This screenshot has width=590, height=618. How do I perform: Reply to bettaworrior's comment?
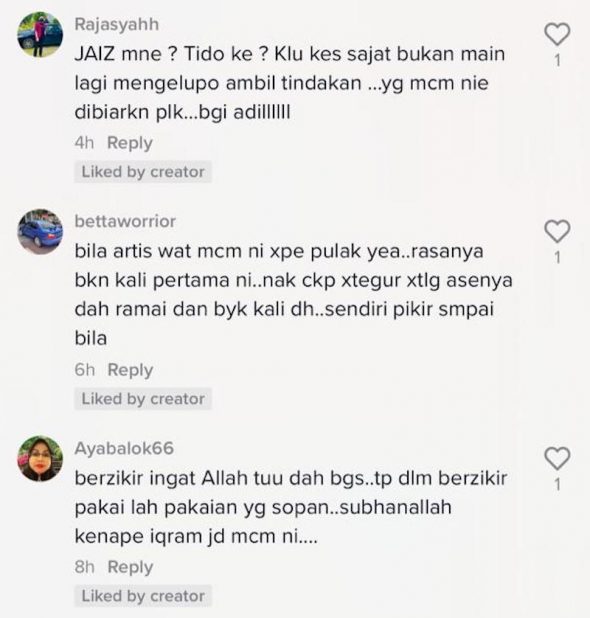[x=130, y=370]
